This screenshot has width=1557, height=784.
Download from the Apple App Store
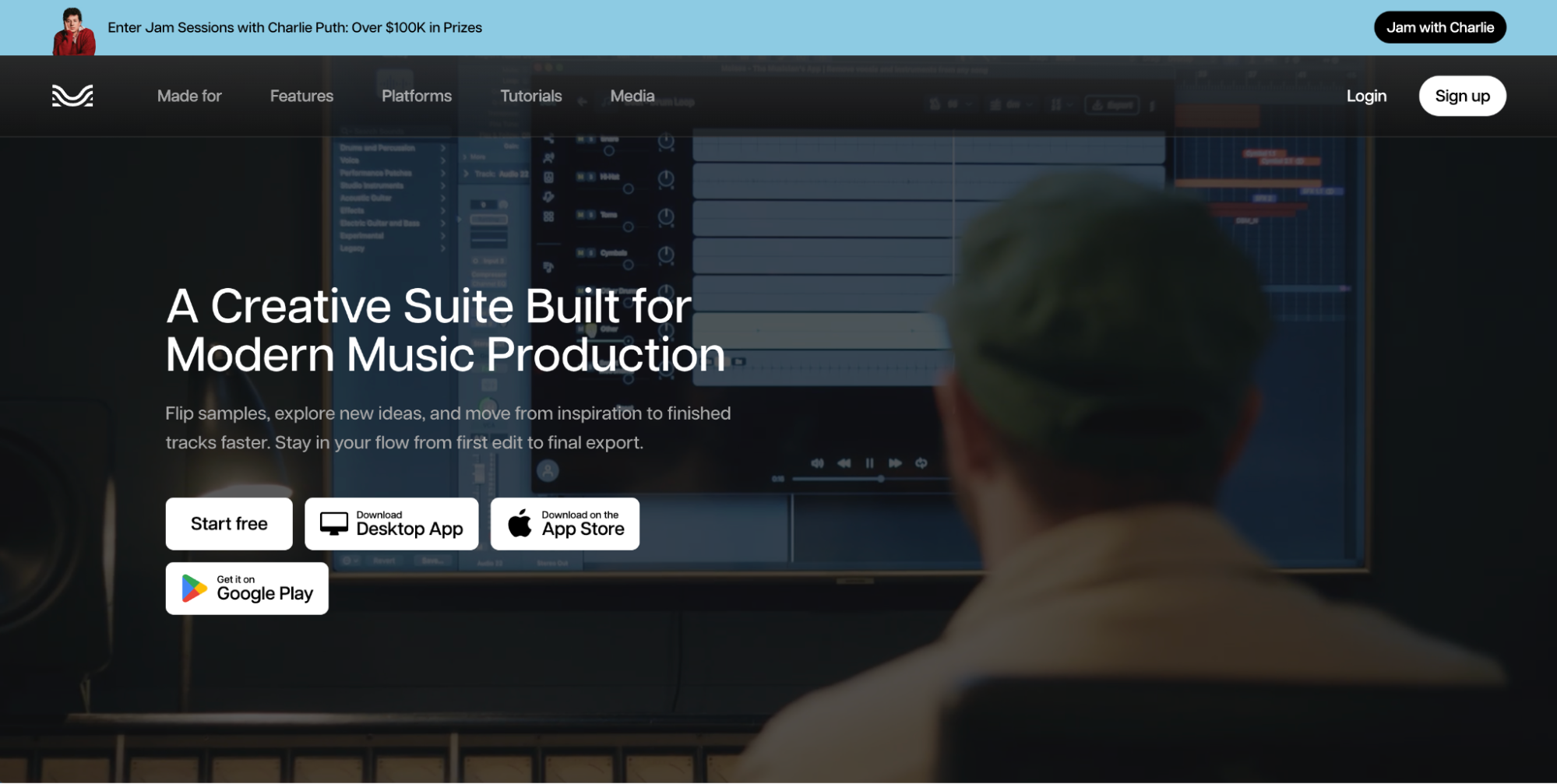tap(565, 524)
